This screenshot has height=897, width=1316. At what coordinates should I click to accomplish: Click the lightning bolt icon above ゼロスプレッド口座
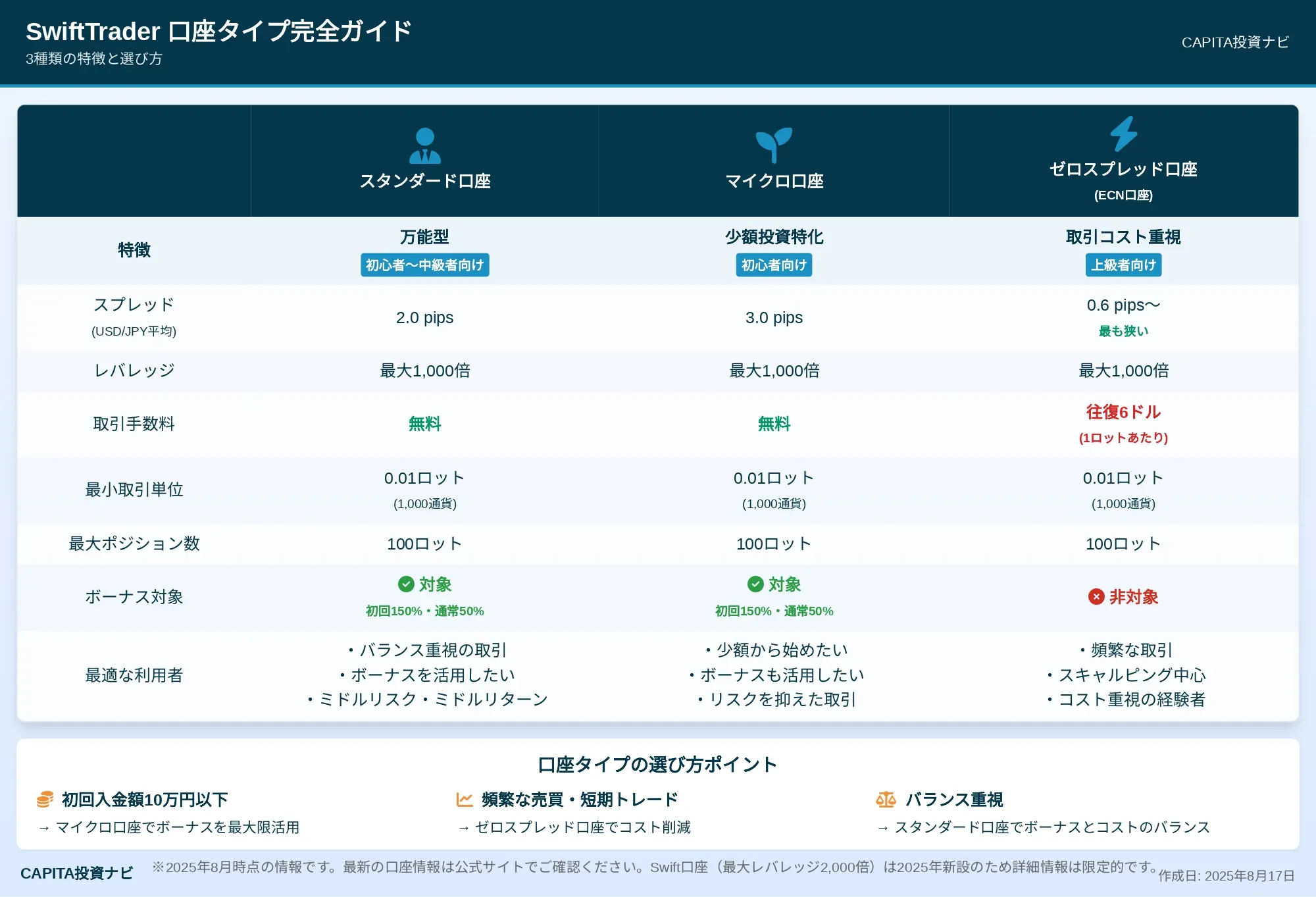(1123, 134)
